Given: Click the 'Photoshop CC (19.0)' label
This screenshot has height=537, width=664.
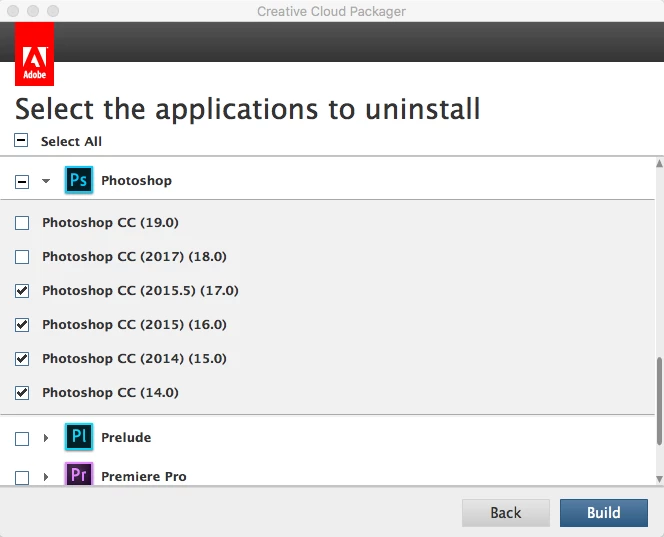Looking at the screenshot, I should point(111,222).
